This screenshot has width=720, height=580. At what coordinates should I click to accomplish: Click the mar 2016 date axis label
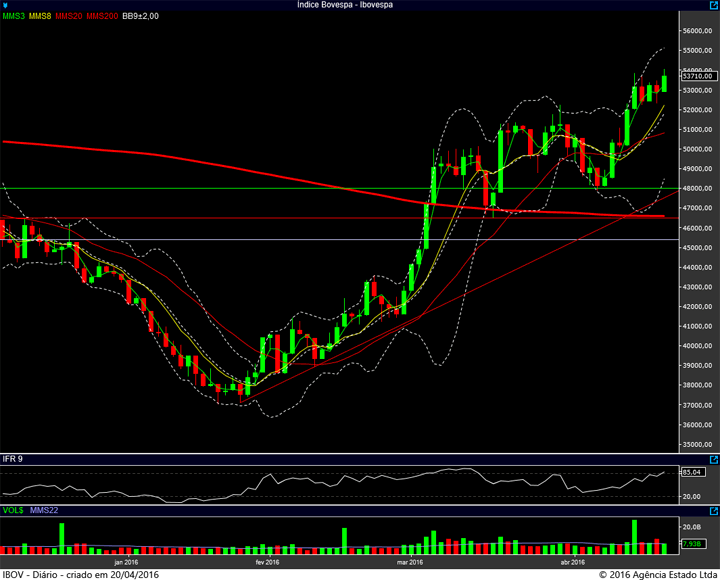coord(410,562)
